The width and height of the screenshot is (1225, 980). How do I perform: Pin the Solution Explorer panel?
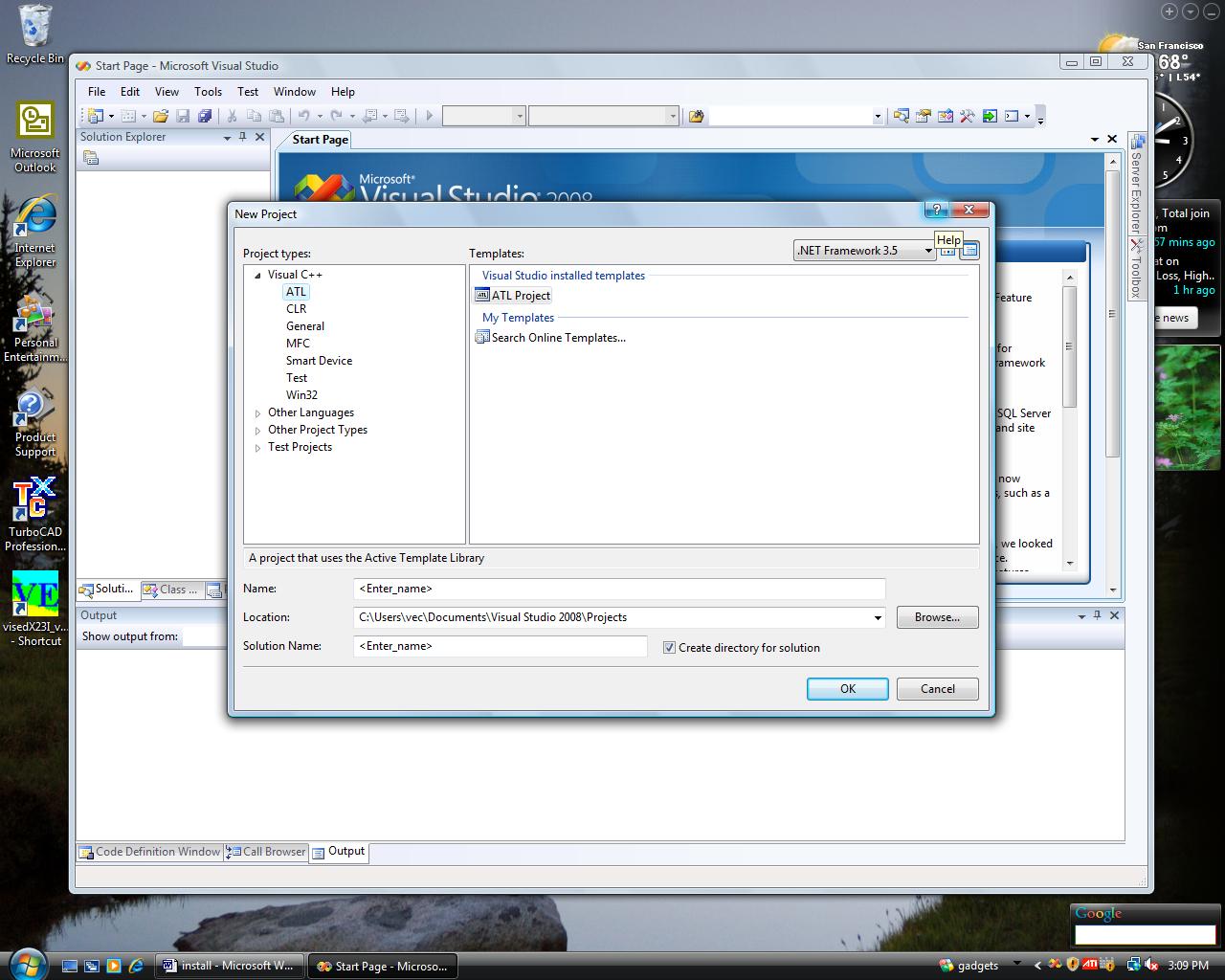(243, 137)
